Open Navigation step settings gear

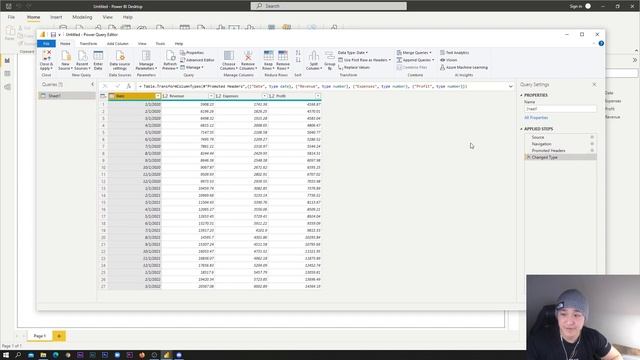[x=592, y=144]
